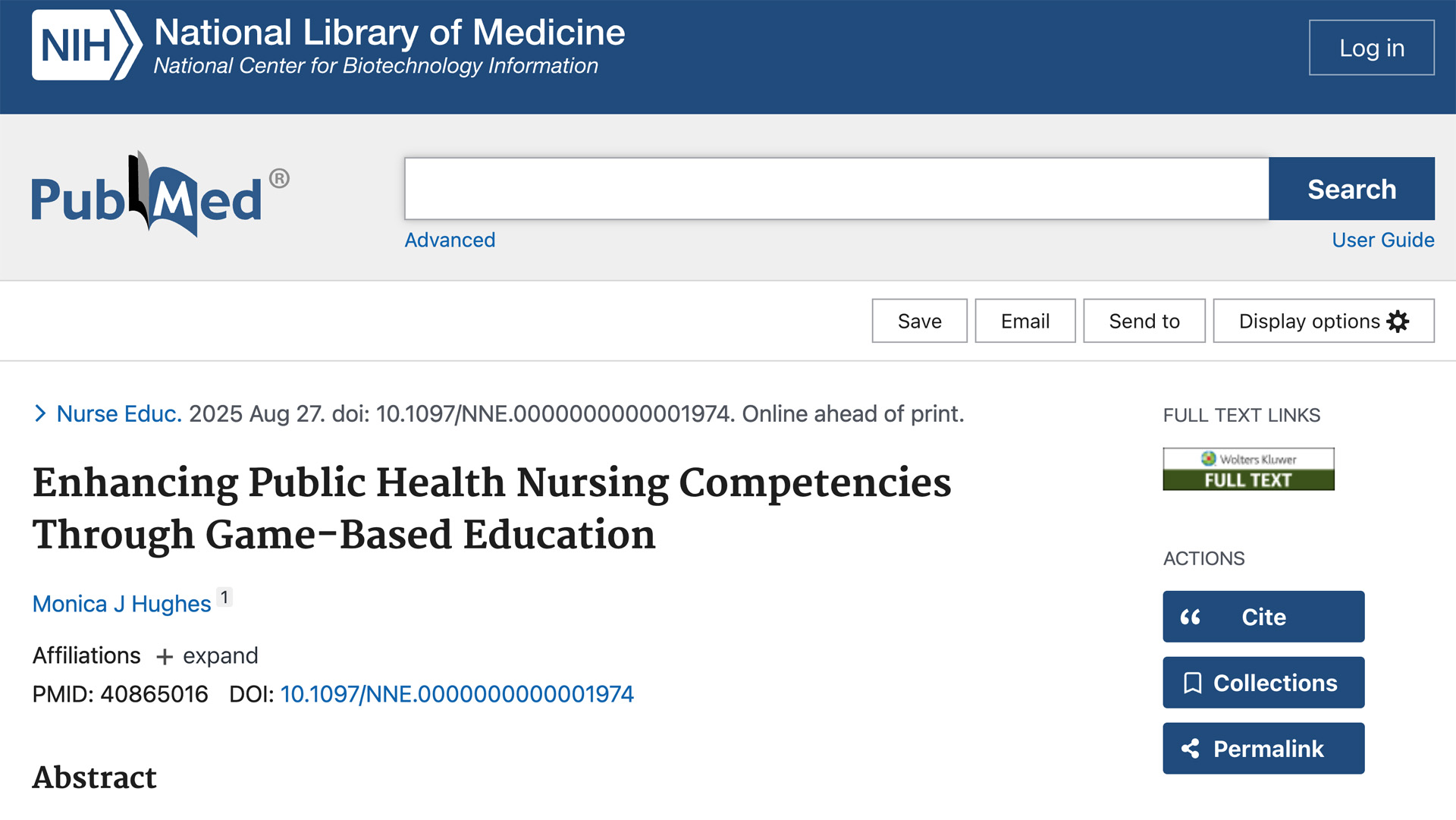Click the Save button
1456x820 pixels.
919,322
